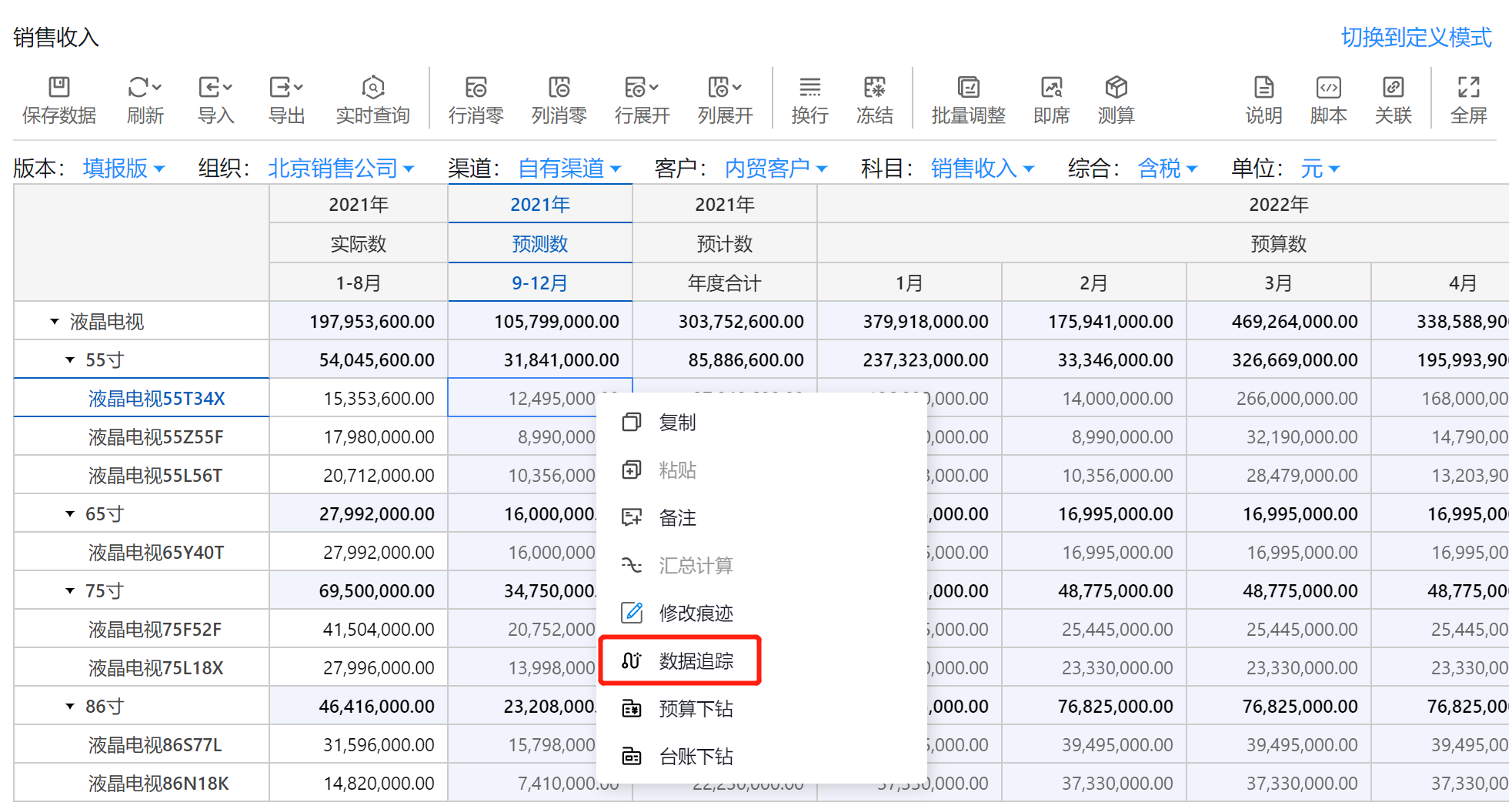
Task: Click 预算下钻 context menu entry
Action: 696,708
